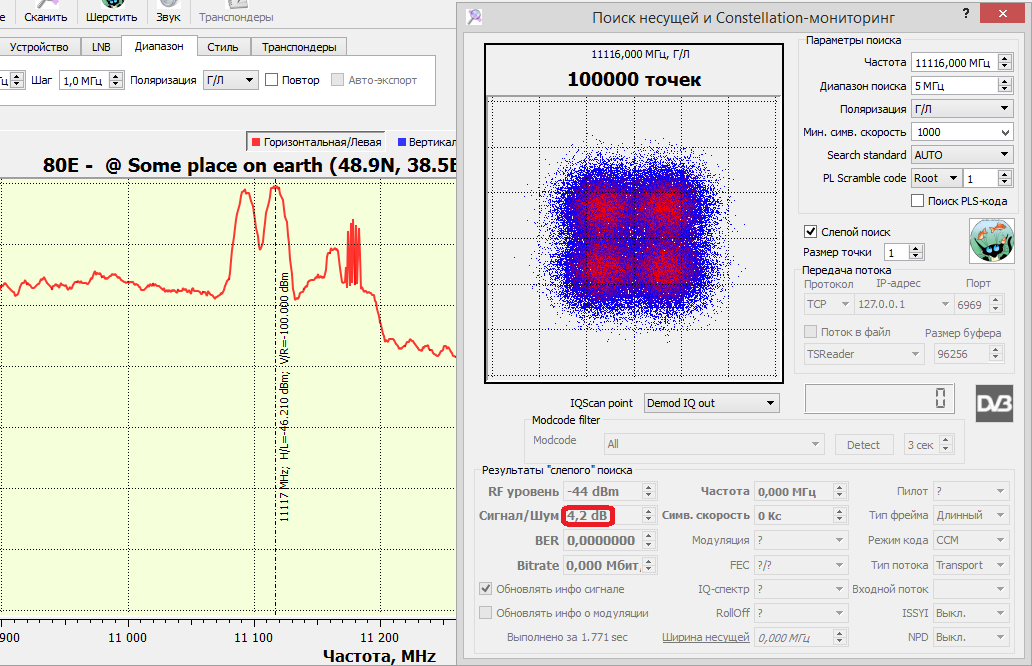This screenshot has height=666, width=1032.
Task: Click the Частота 11116,000 МГц field
Action: [954, 63]
